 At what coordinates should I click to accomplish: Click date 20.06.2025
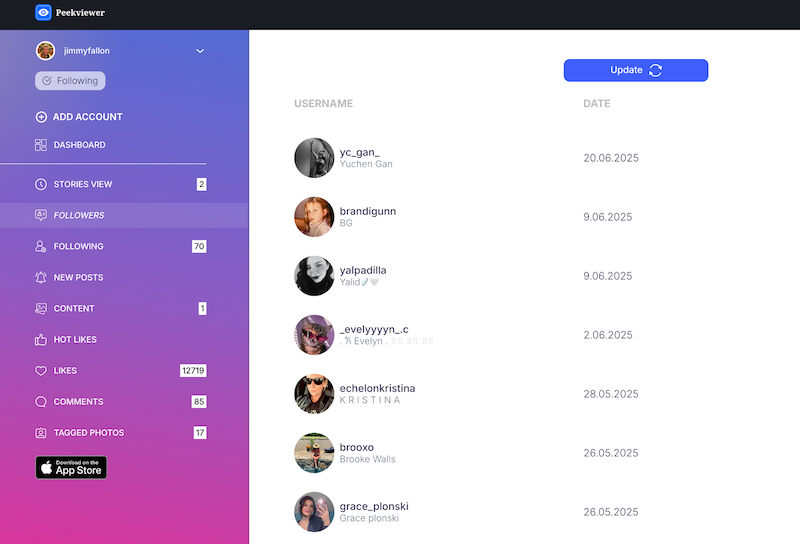pos(611,158)
